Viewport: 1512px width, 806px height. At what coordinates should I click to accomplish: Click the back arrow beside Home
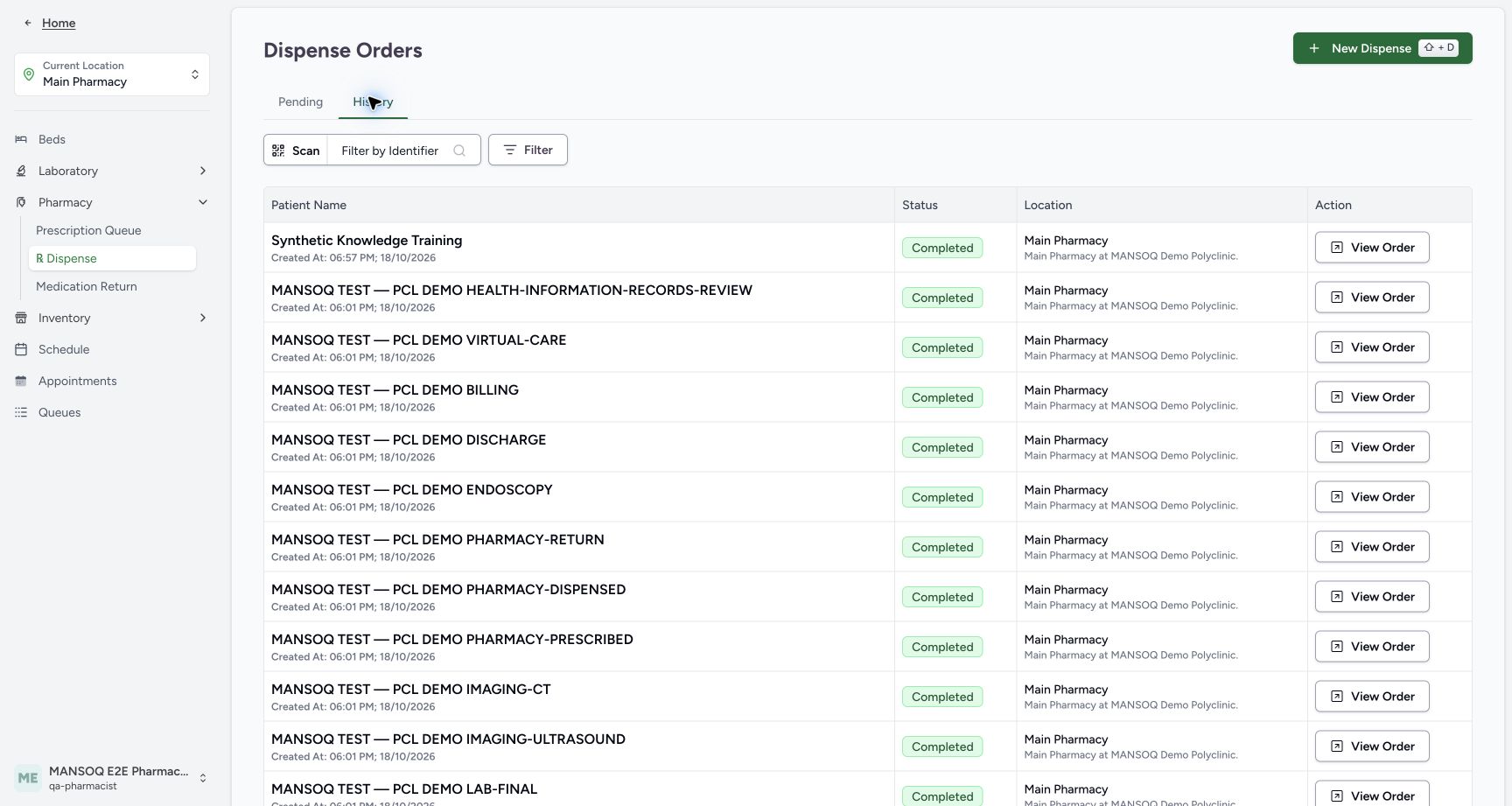coord(28,23)
